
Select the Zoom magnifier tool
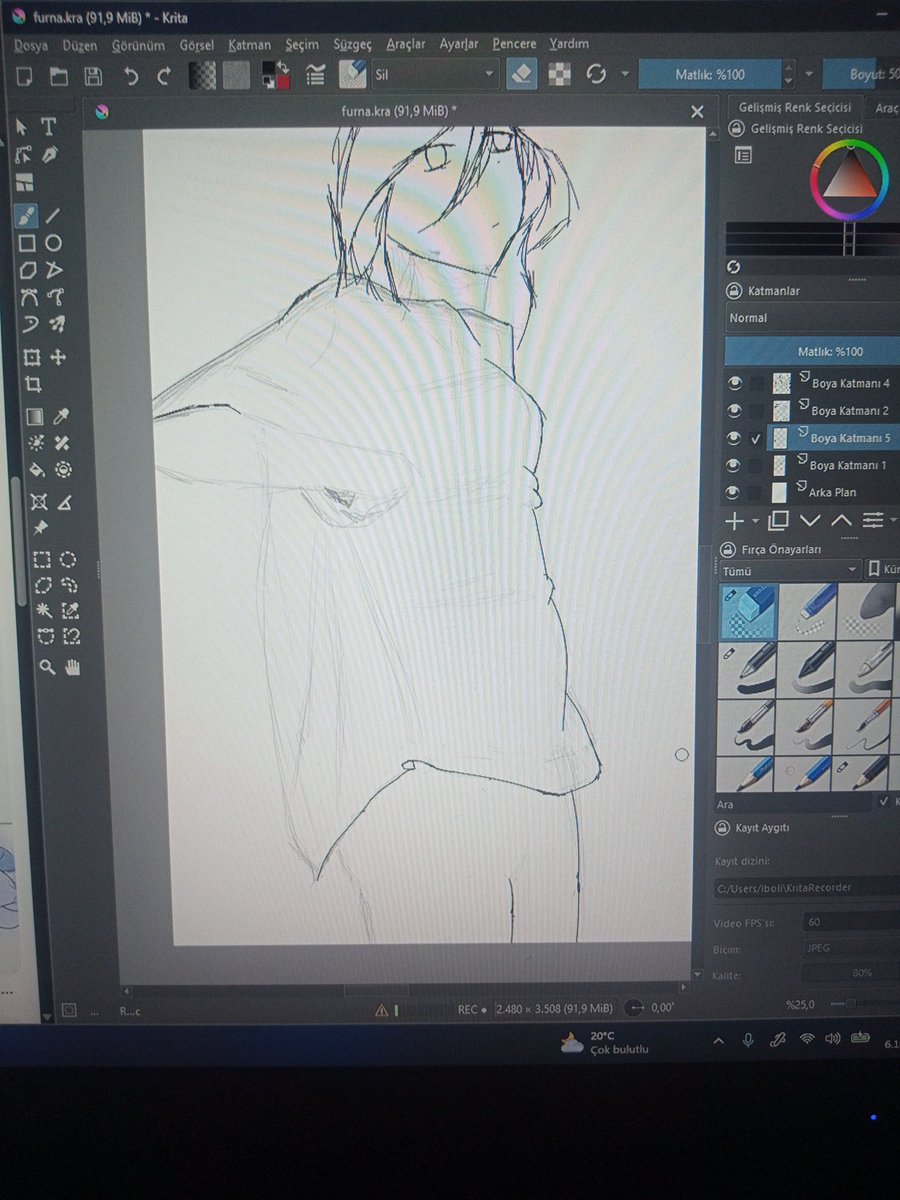[47, 667]
